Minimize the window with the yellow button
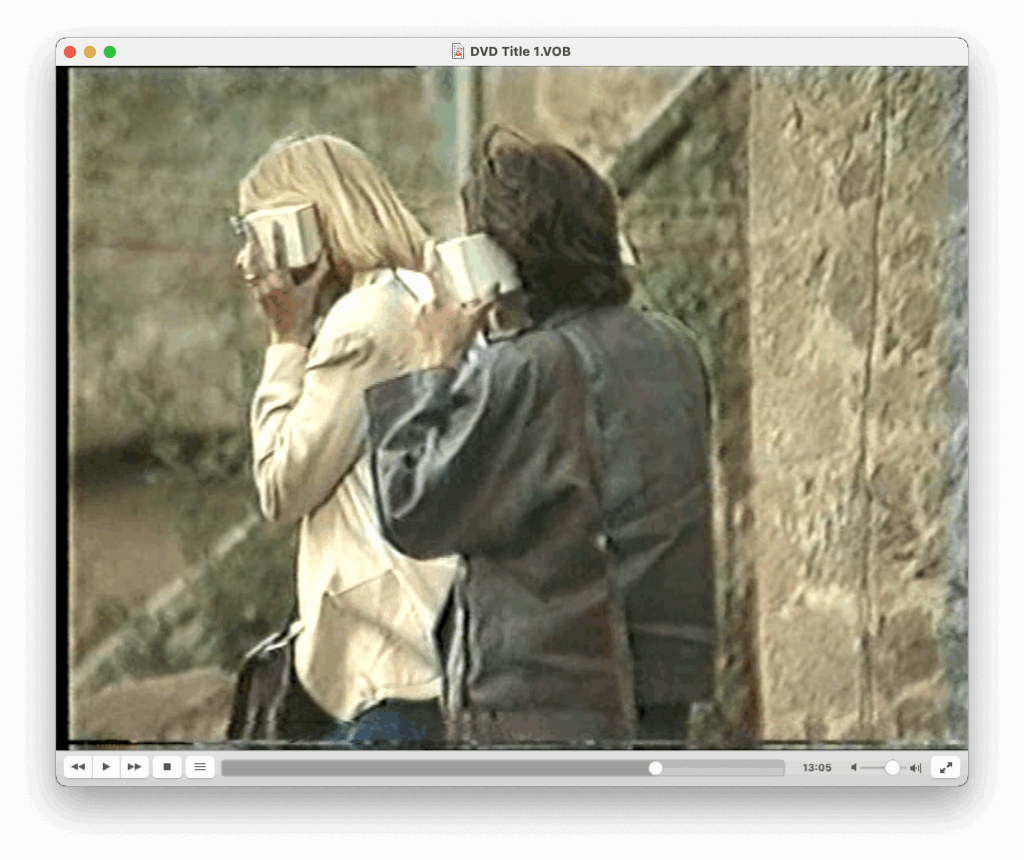Viewport: 1024px width, 860px height. pyautogui.click(x=90, y=52)
